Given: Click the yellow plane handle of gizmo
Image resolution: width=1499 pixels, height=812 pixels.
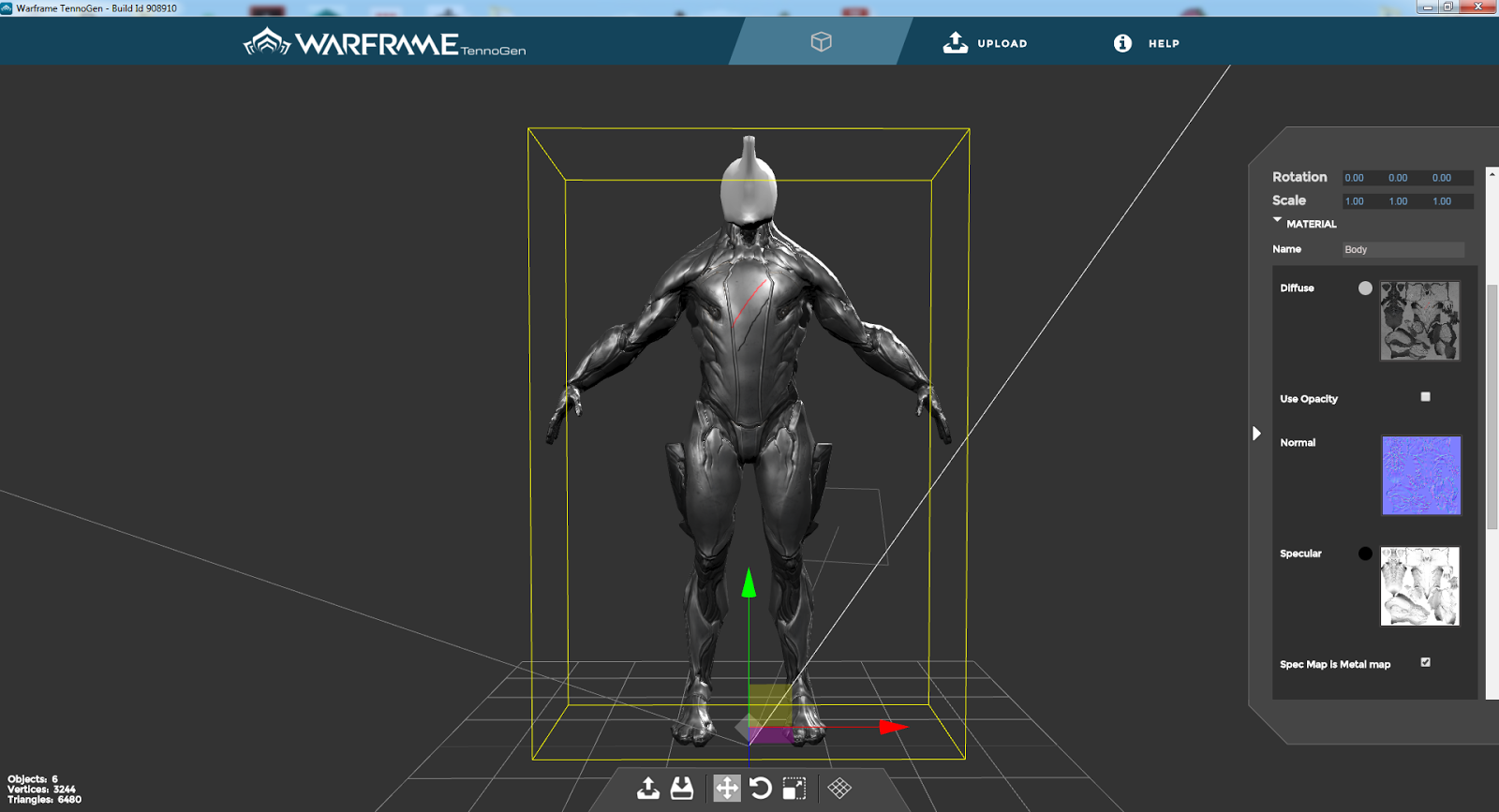Looking at the screenshot, I should tap(770, 704).
